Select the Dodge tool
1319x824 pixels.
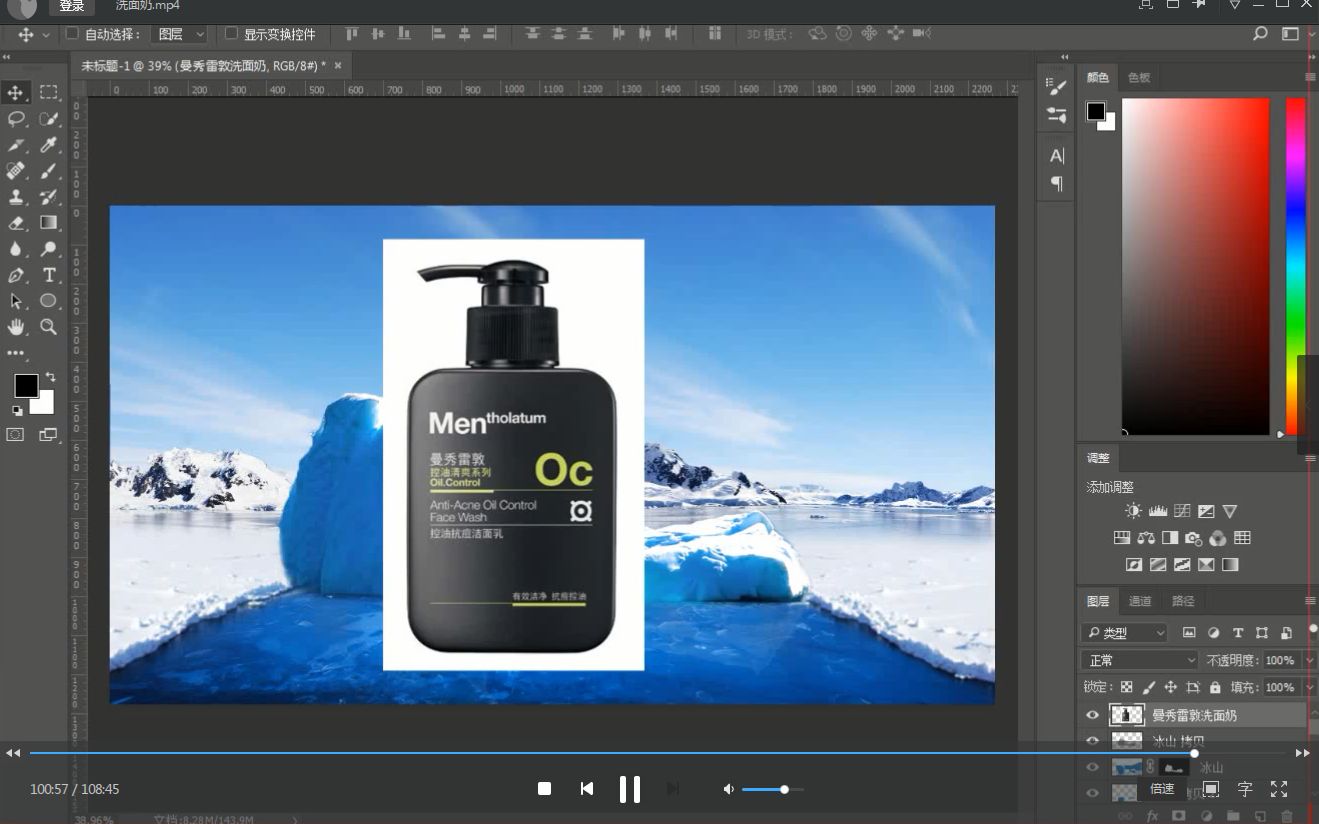point(48,249)
